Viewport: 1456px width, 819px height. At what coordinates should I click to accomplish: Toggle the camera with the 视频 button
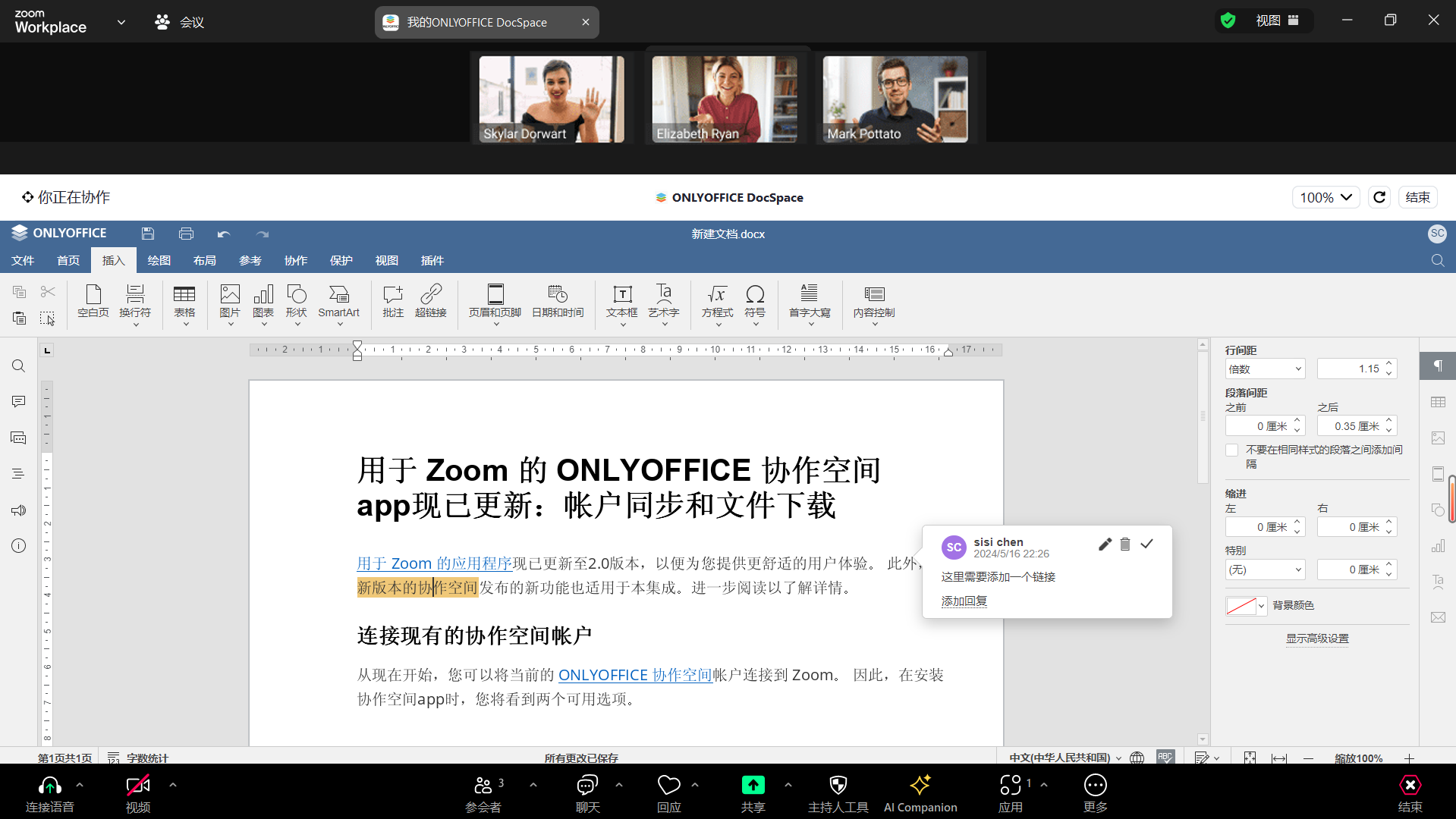coord(137,792)
